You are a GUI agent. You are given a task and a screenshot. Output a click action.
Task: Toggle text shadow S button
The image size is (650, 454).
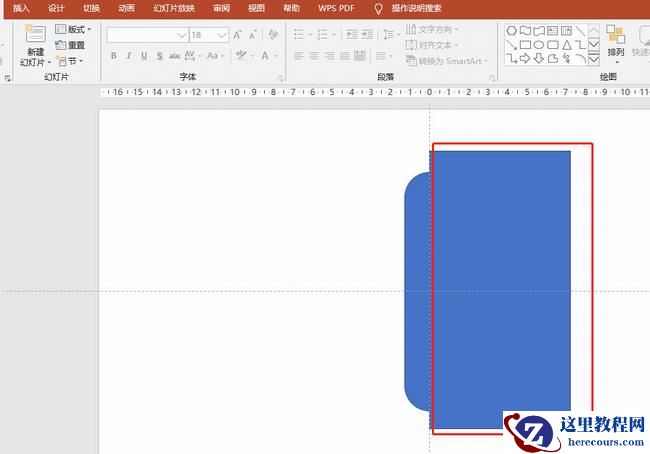[160, 56]
